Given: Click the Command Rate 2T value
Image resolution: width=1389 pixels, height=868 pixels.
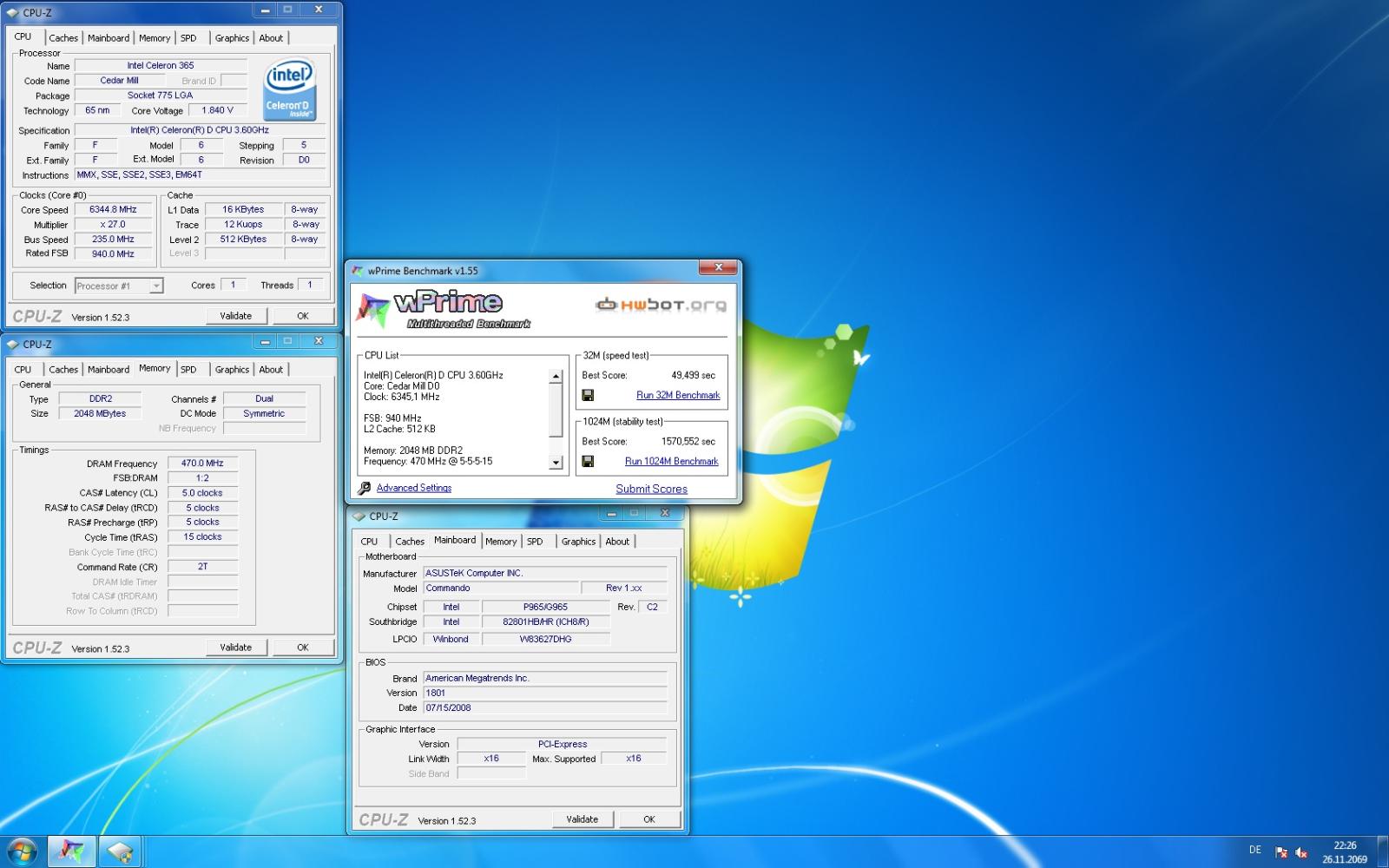Looking at the screenshot, I should click(x=202, y=567).
